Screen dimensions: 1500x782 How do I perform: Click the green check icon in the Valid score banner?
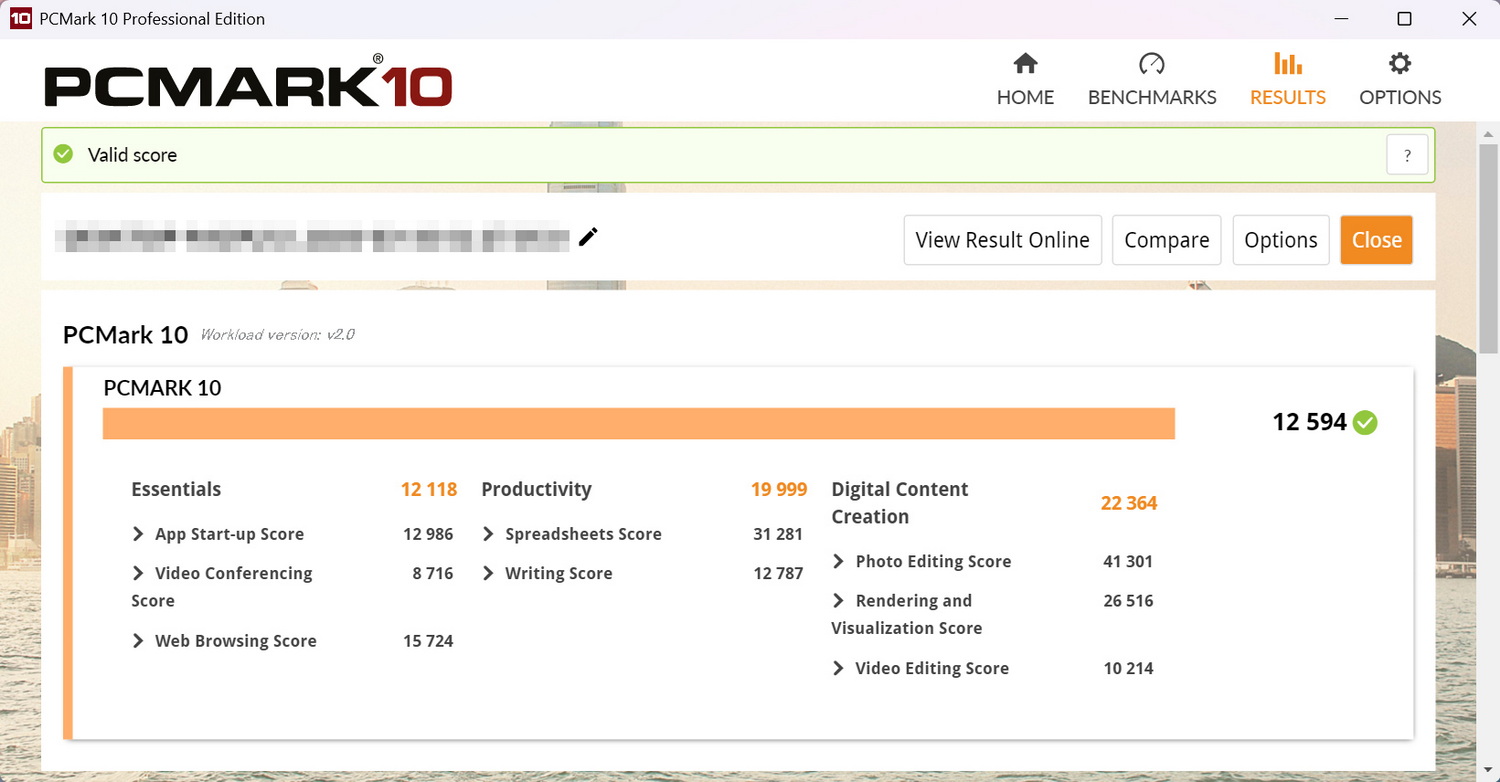tap(63, 154)
